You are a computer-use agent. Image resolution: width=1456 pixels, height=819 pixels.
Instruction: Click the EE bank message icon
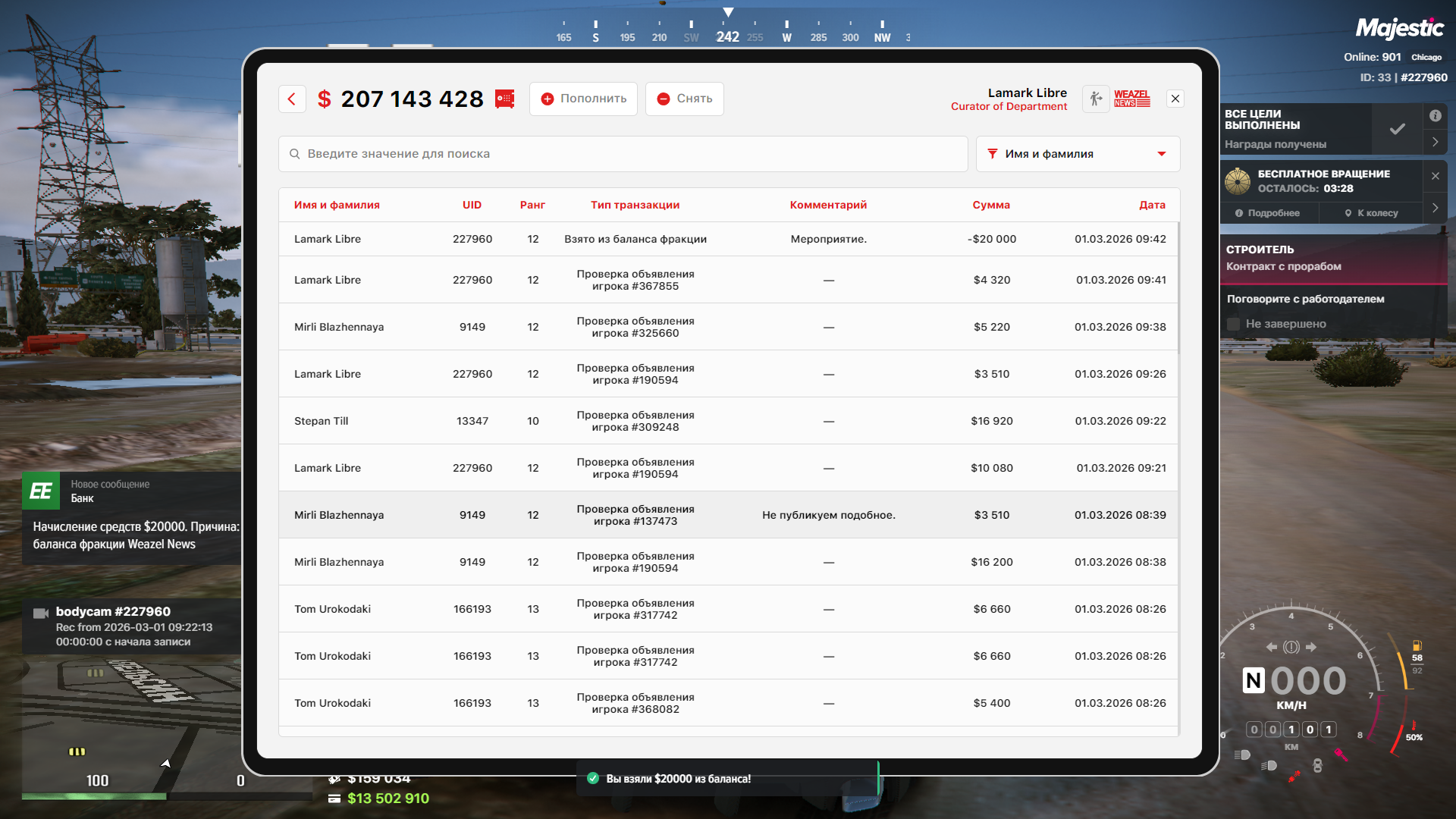(x=41, y=491)
